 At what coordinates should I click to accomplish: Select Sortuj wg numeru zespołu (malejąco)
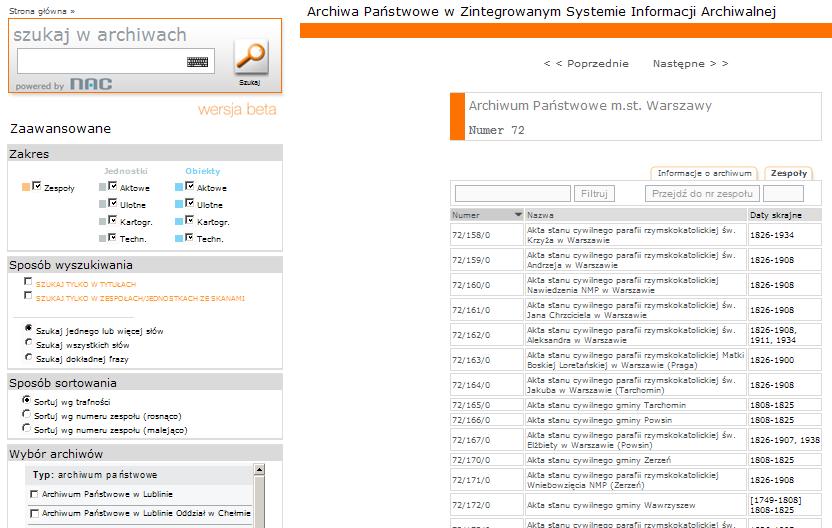pyautogui.click(x=26, y=428)
